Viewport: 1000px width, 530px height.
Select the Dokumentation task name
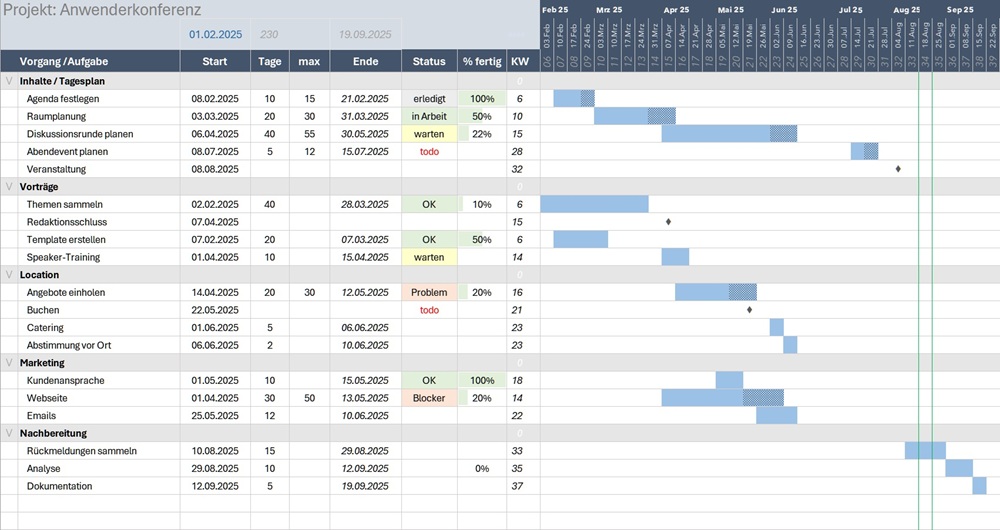[x=59, y=486]
